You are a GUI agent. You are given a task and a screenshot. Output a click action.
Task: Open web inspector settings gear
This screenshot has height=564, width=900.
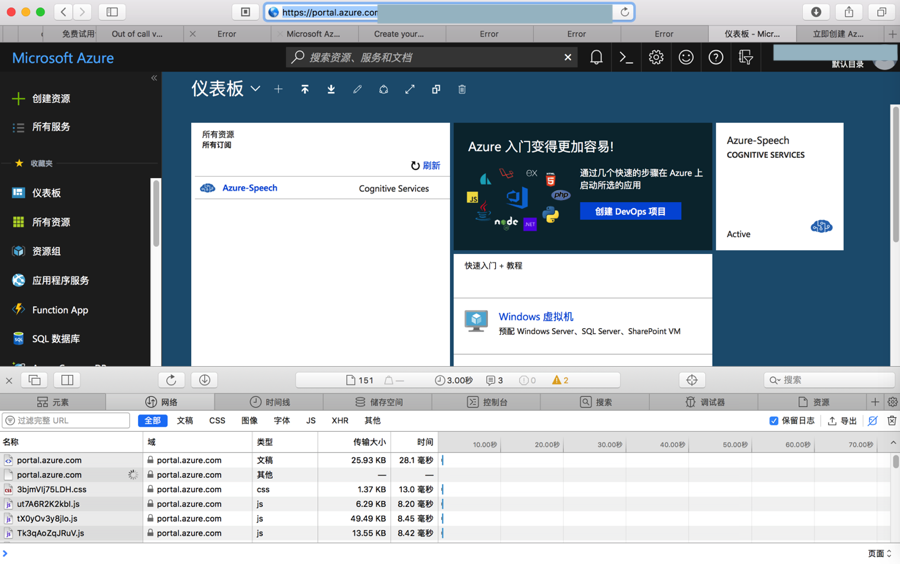tap(893, 402)
